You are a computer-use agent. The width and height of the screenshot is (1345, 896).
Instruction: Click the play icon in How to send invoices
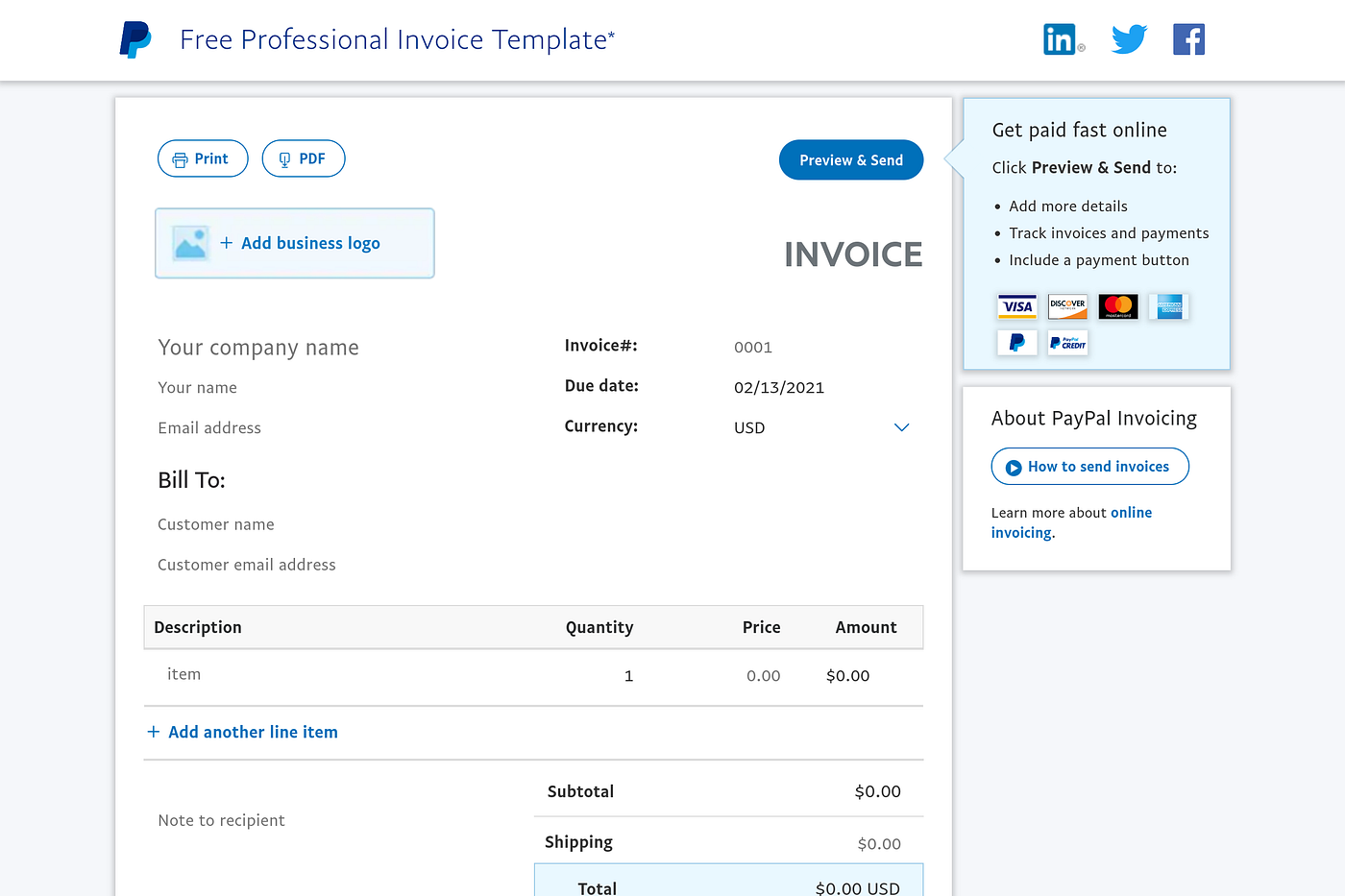click(x=1014, y=468)
